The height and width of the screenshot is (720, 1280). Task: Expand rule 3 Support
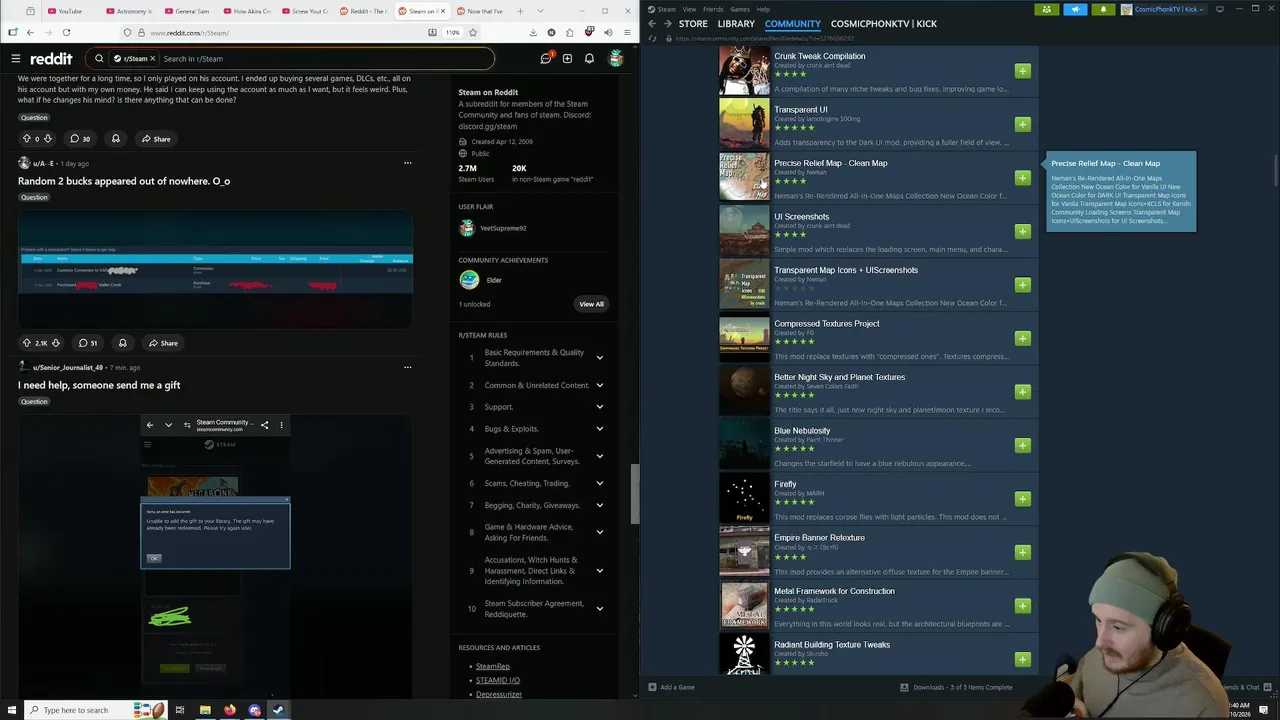tap(600, 407)
